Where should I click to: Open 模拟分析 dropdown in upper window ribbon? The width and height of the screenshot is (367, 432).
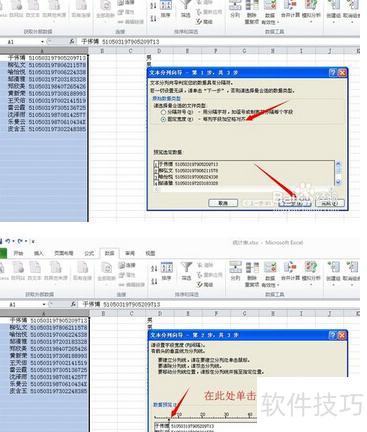[x=311, y=11]
